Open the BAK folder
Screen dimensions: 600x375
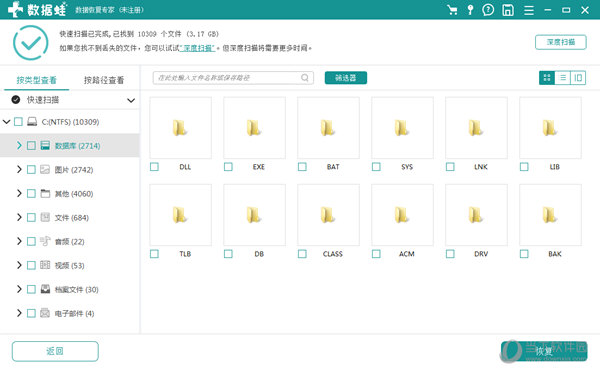550,215
